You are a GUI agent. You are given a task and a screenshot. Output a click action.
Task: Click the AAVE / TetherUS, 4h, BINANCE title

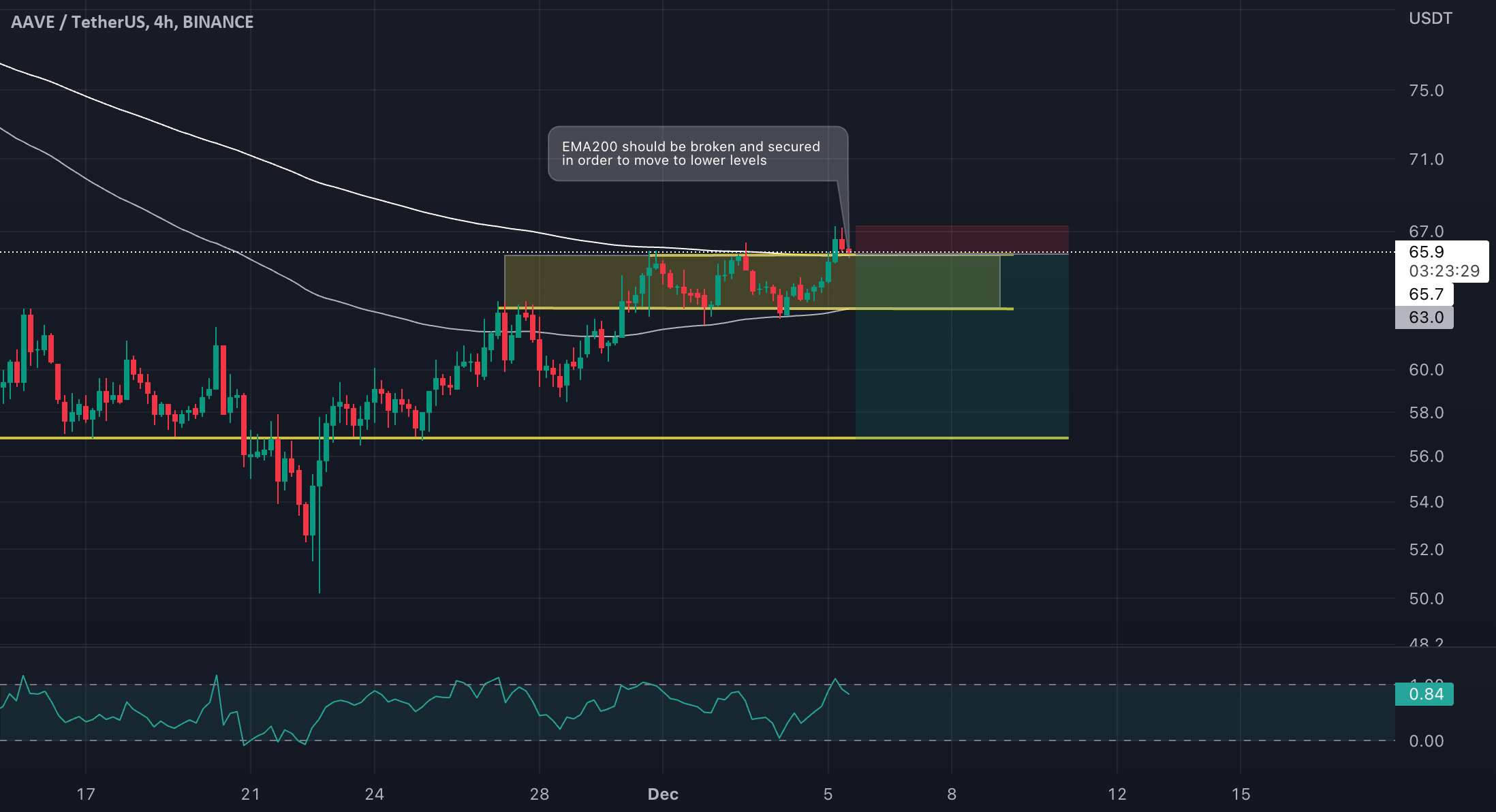tap(132, 22)
